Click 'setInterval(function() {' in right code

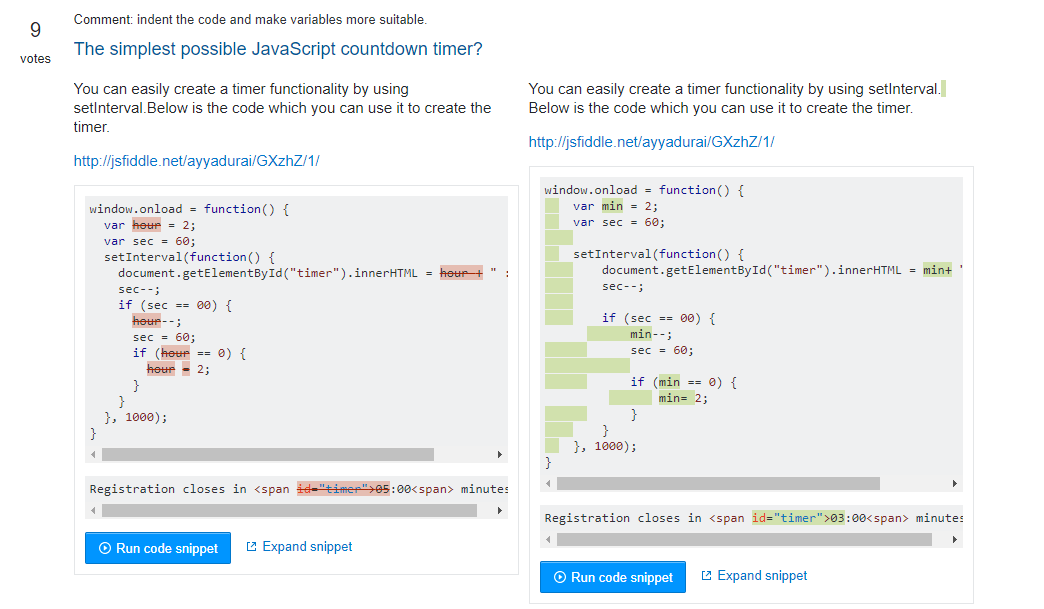point(658,254)
